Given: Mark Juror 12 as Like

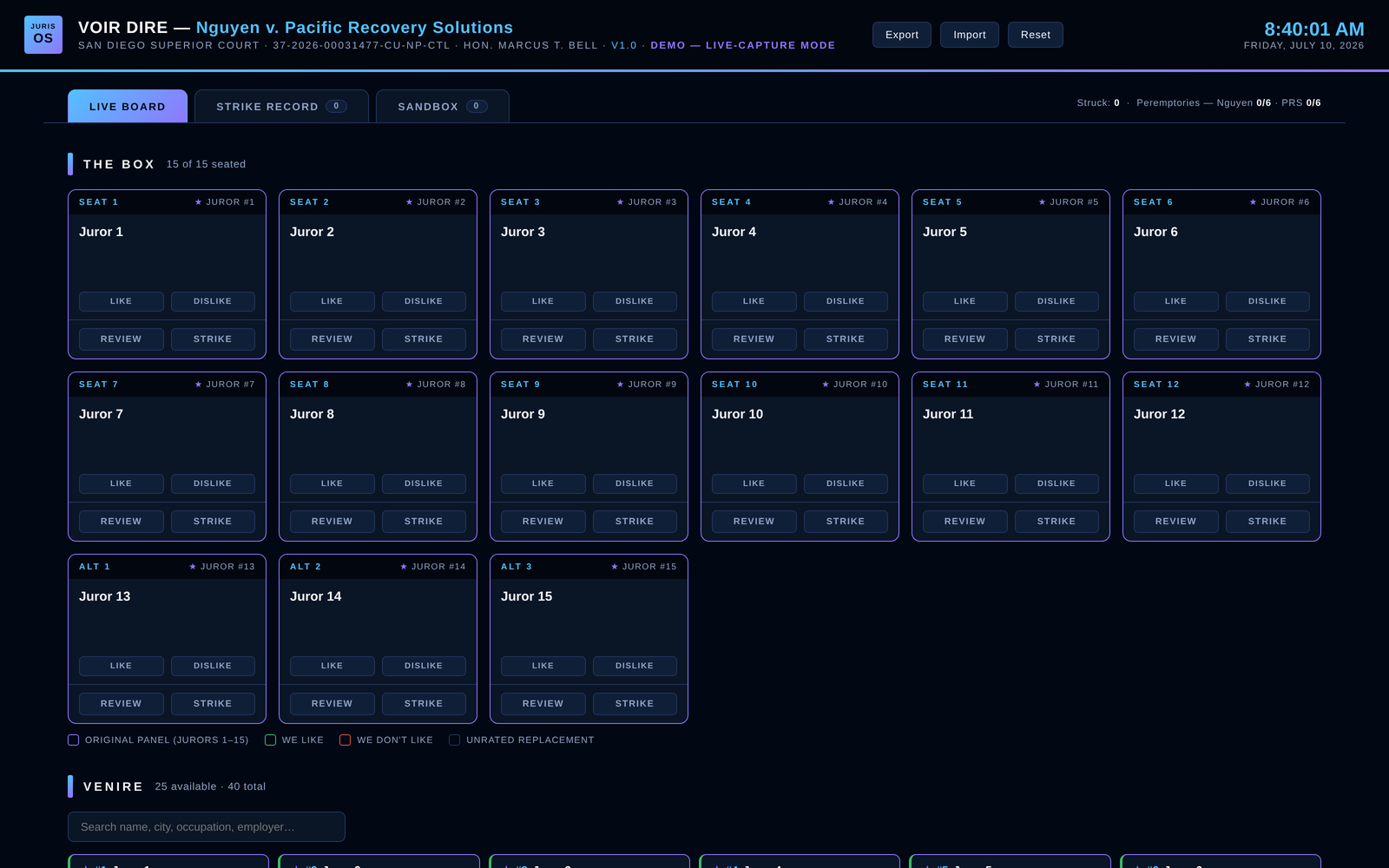Looking at the screenshot, I should [x=1176, y=483].
